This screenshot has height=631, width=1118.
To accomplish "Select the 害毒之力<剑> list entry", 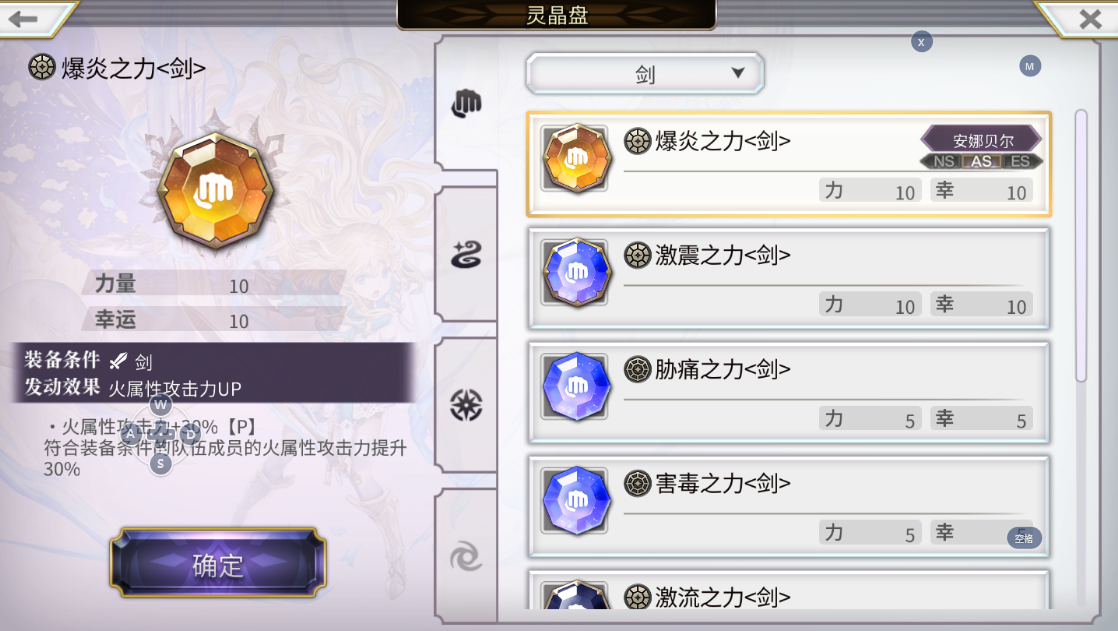I will click(789, 506).
